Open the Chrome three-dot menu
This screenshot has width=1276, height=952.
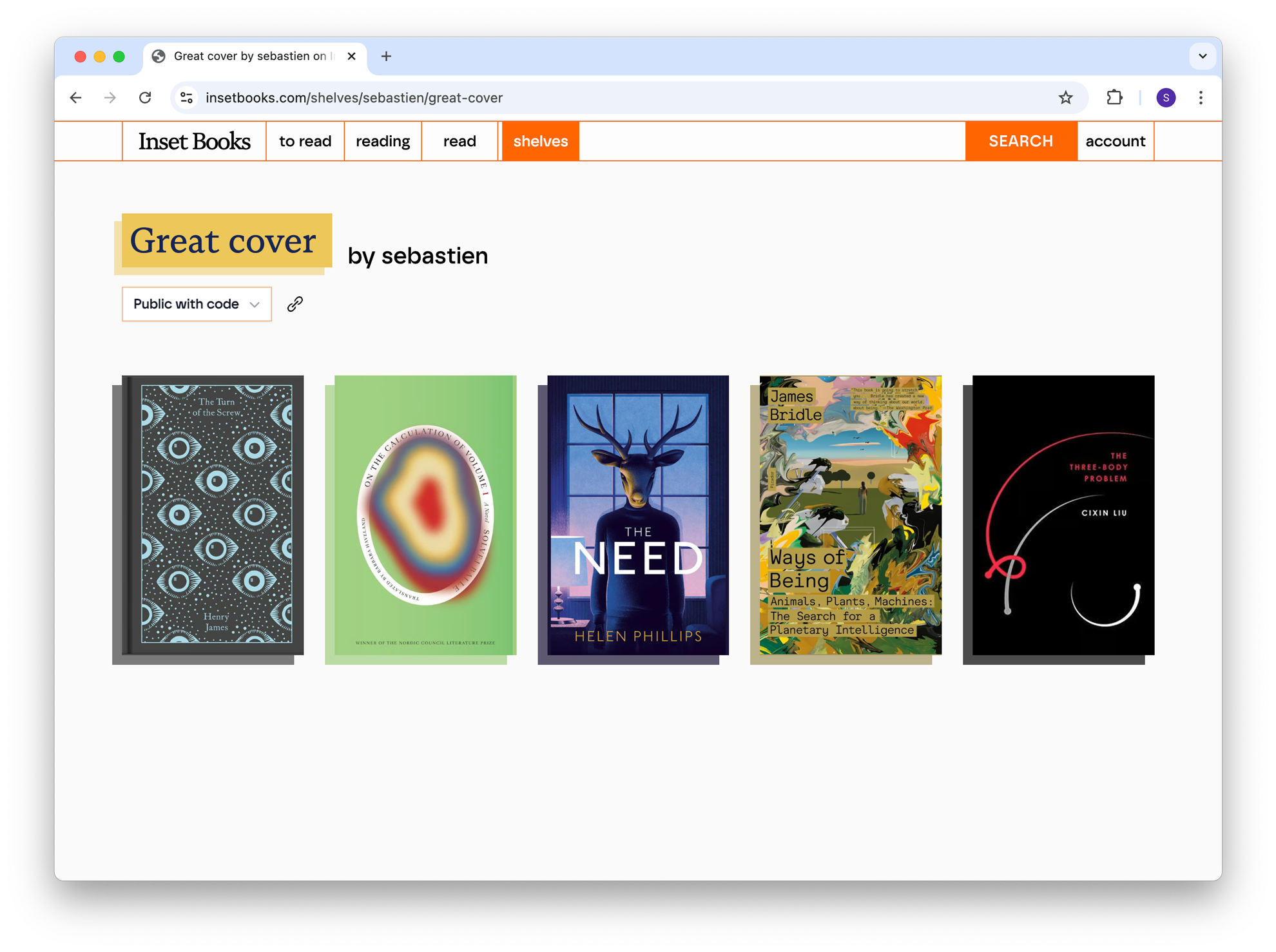[1201, 98]
